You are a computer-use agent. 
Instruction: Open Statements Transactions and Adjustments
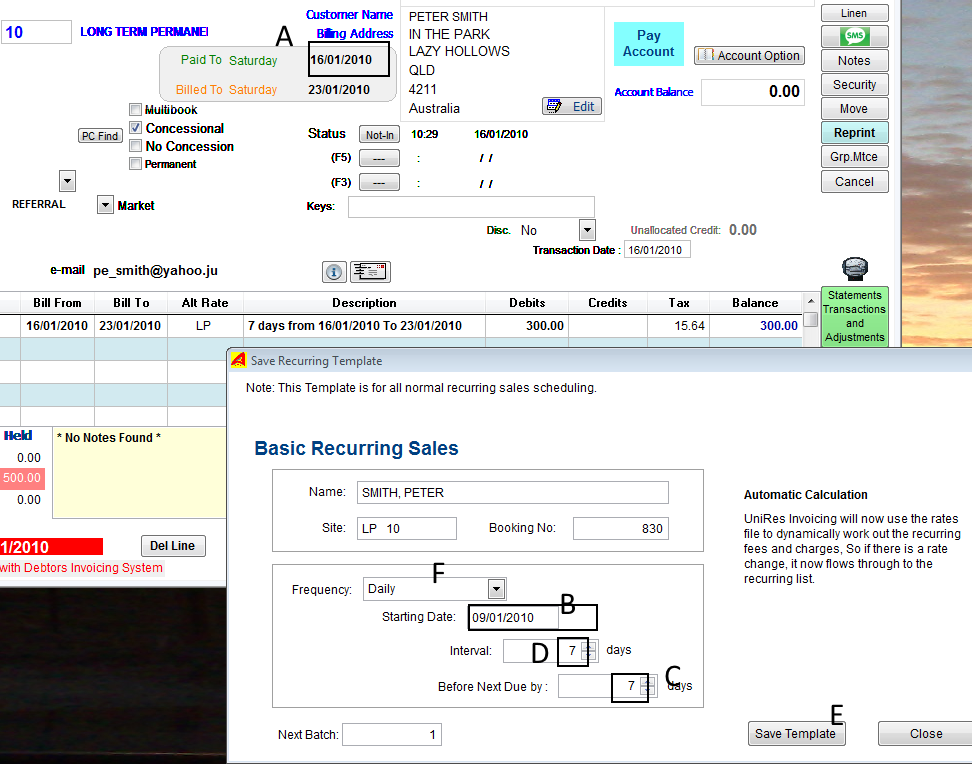855,316
